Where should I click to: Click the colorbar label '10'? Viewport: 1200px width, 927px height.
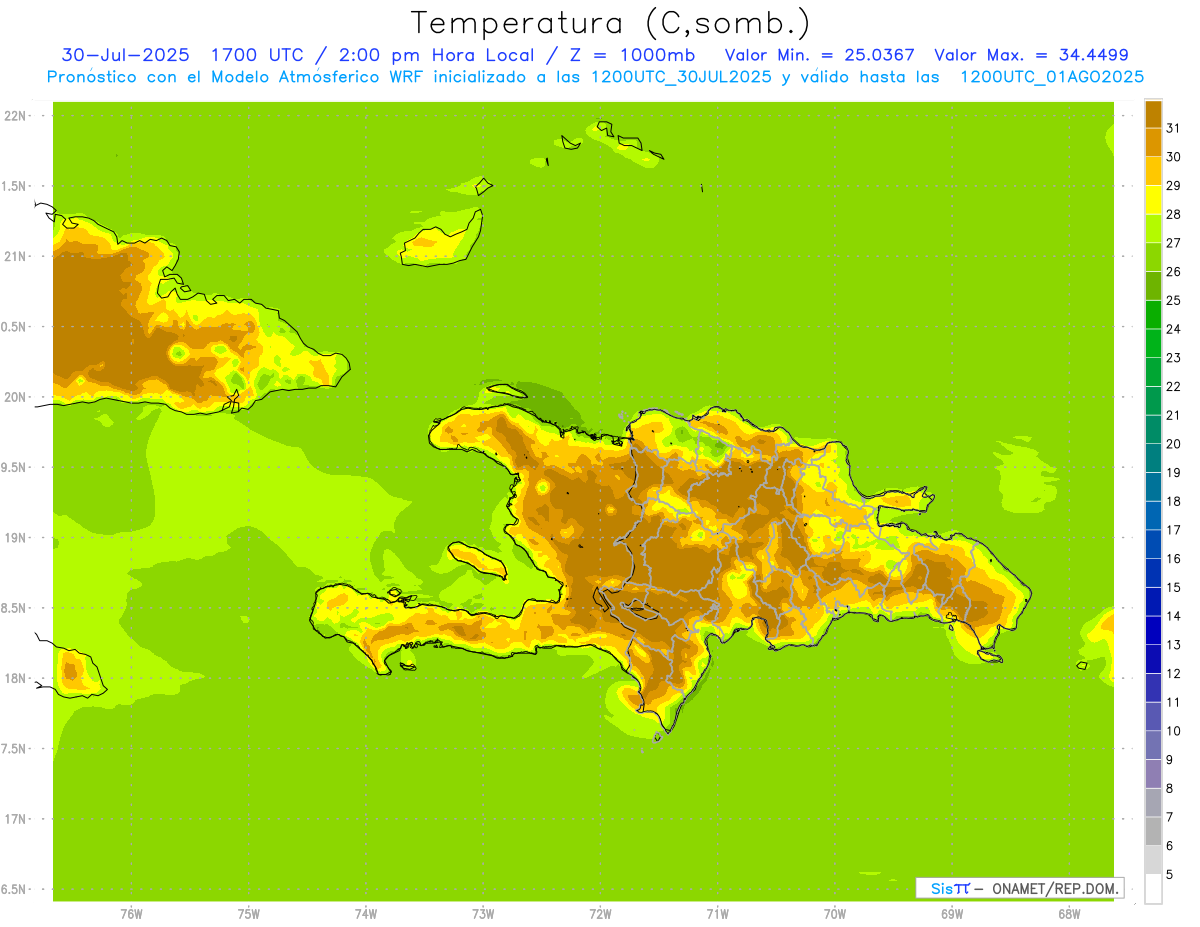[1173, 731]
